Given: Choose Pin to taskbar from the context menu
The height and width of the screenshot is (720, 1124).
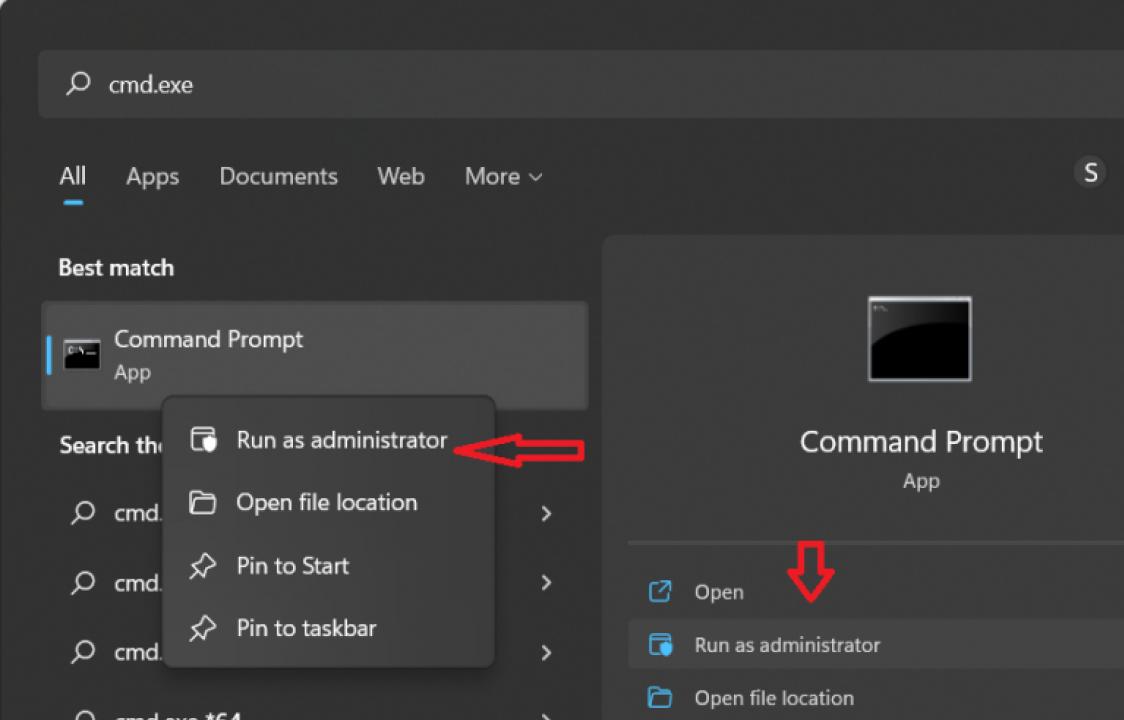Looking at the screenshot, I should click(306, 628).
